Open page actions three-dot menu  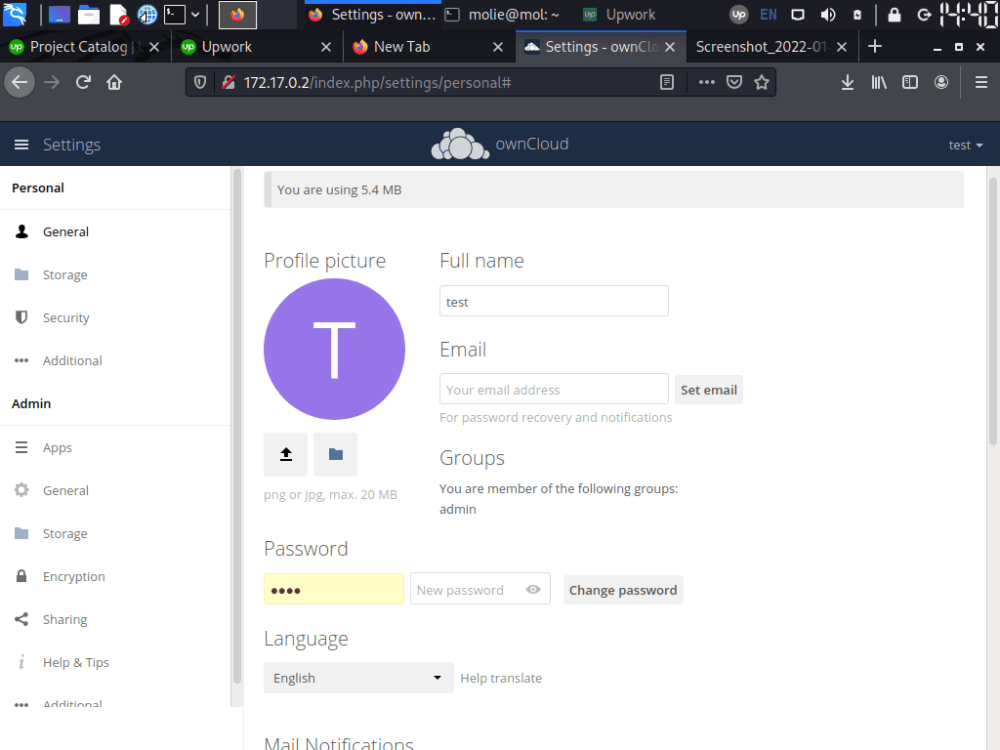707,82
